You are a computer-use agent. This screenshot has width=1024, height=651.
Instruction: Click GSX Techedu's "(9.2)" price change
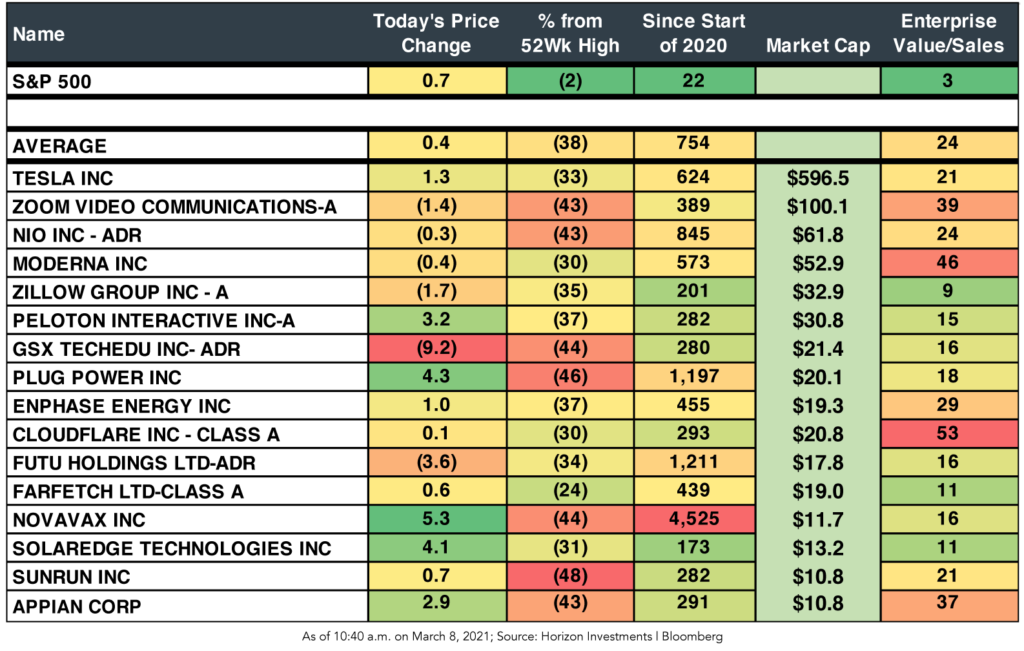436,348
